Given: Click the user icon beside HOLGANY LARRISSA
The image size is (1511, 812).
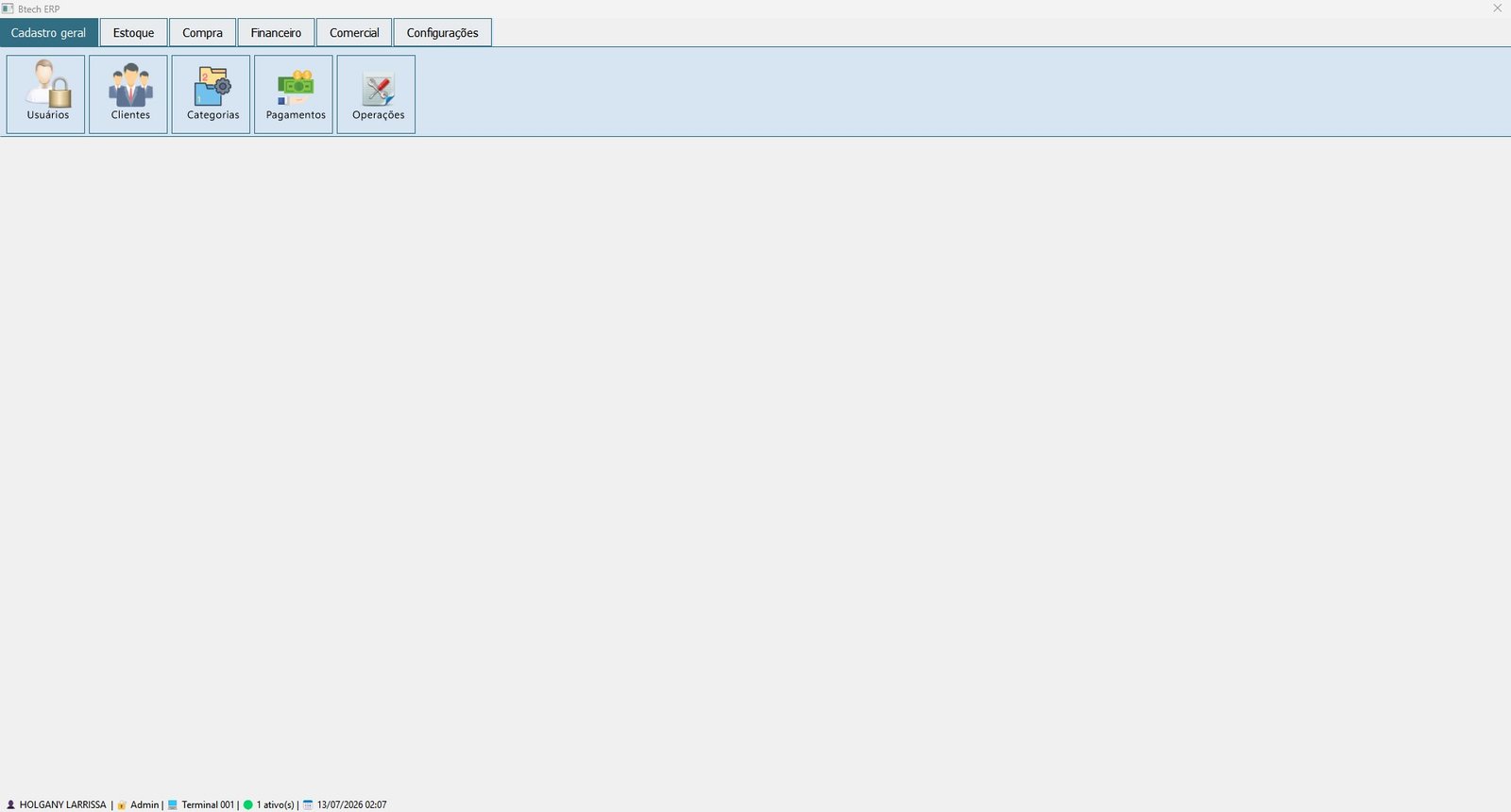Looking at the screenshot, I should [x=11, y=805].
